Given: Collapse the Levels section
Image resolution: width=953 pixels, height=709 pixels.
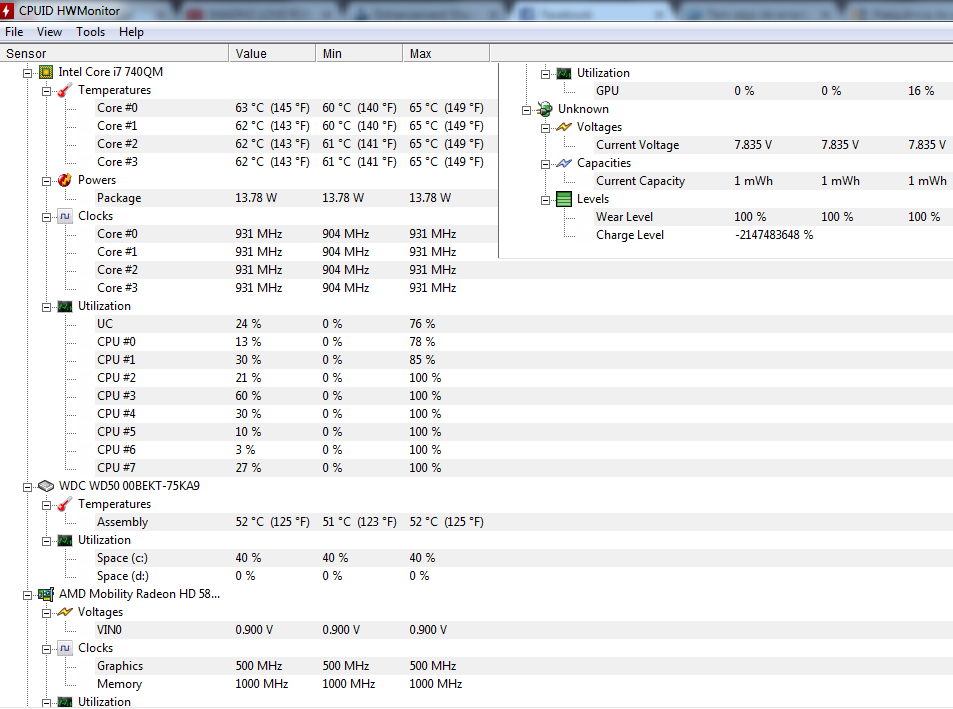Looking at the screenshot, I should pyautogui.click(x=545, y=200).
